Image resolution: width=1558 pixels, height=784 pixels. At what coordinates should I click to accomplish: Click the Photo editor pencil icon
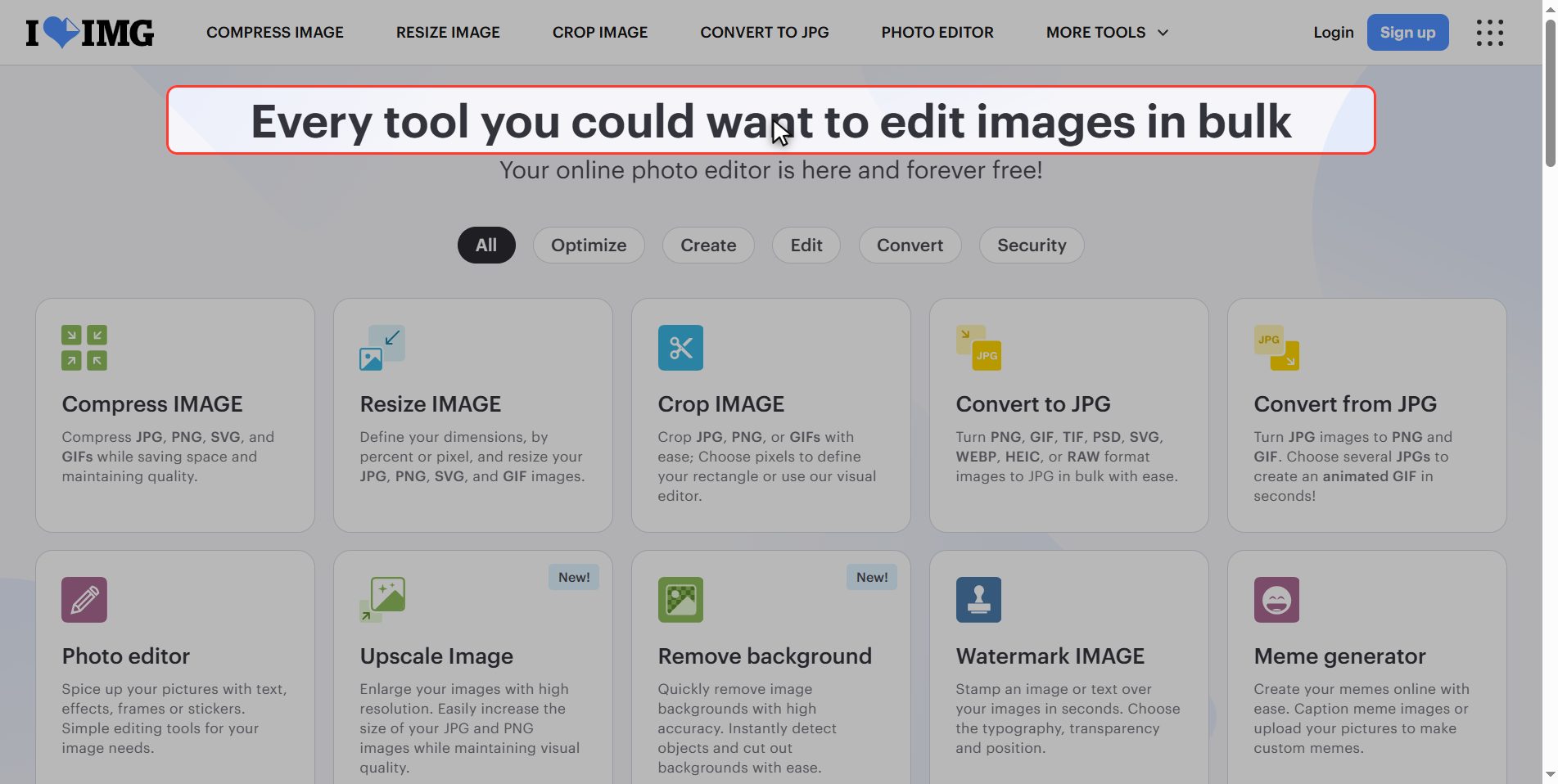click(84, 600)
